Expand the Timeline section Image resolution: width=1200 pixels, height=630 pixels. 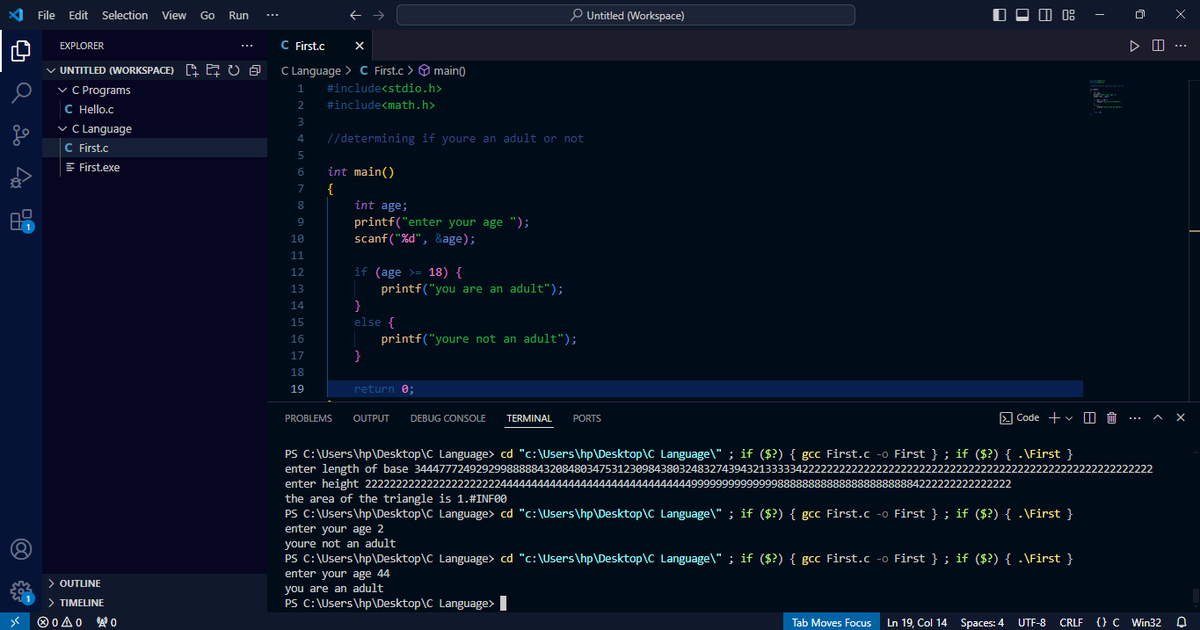[x=82, y=603]
